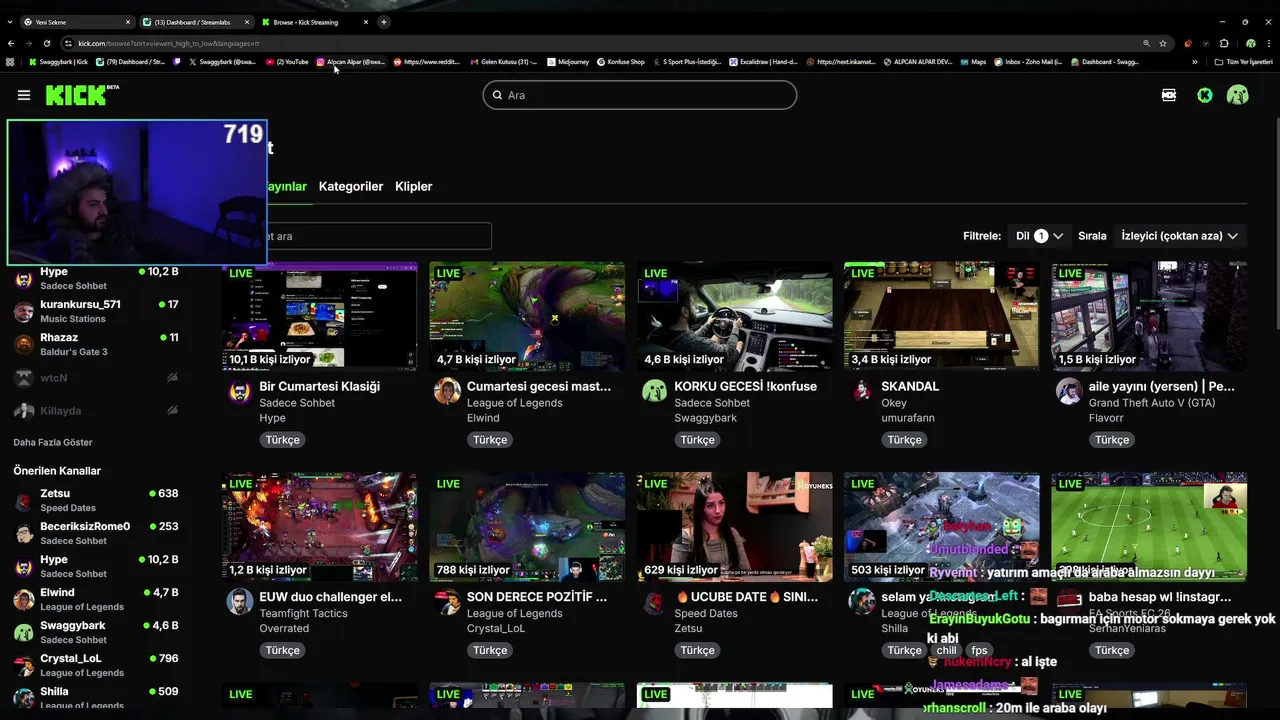Open UCUBE DATE stream thumbnail

(x=735, y=527)
